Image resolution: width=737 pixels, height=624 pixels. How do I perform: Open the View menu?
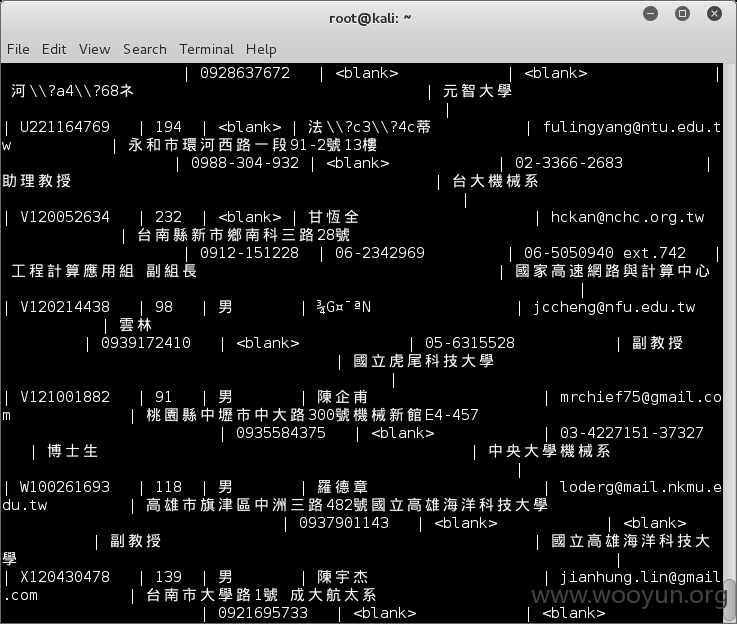pos(94,49)
